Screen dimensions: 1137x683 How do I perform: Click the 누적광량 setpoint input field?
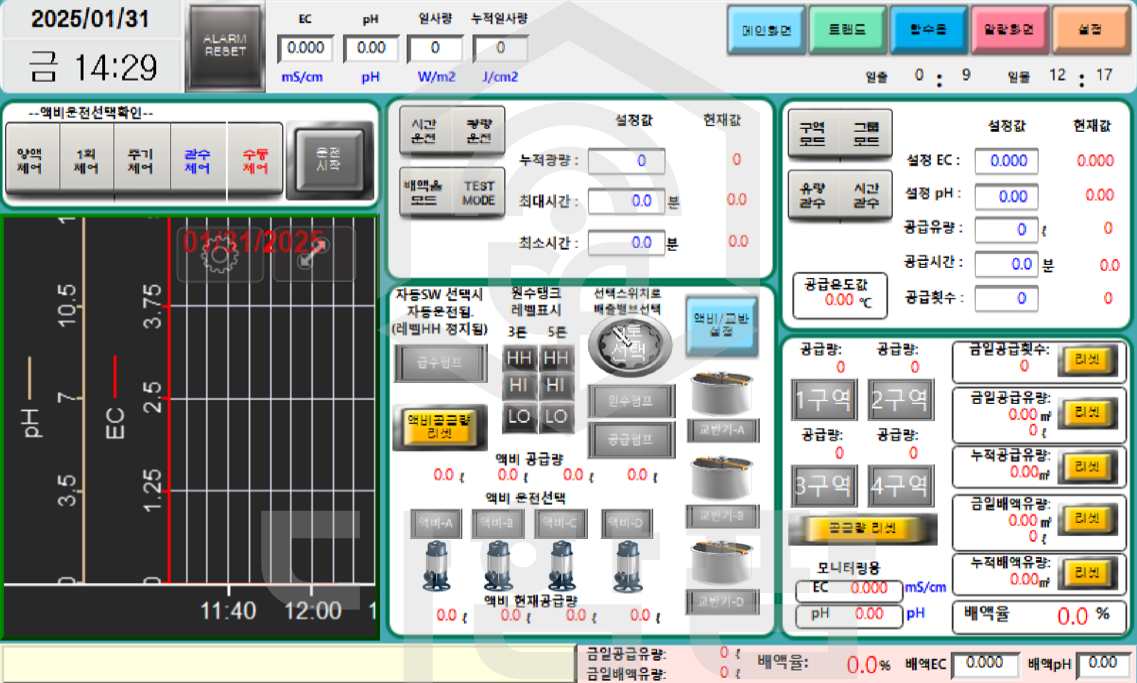click(625, 160)
